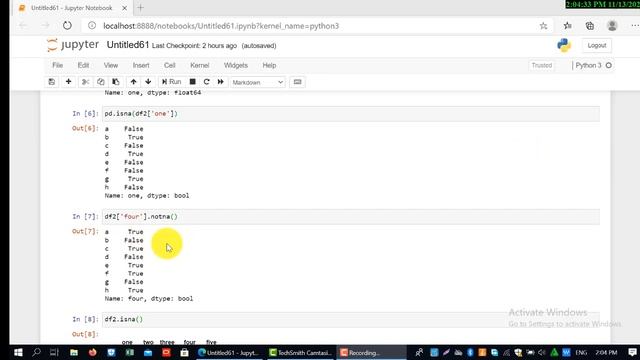Paste cells below icon
640x360 pixels.
[116, 82]
